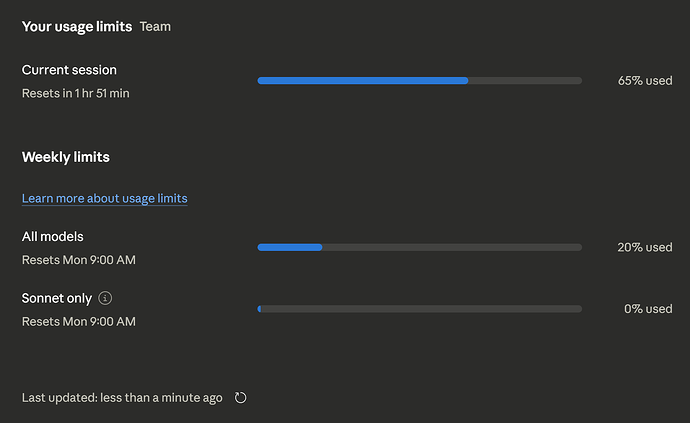The image size is (690, 423).
Task: Click the refresh icon next to Last updated
Action: click(240, 398)
